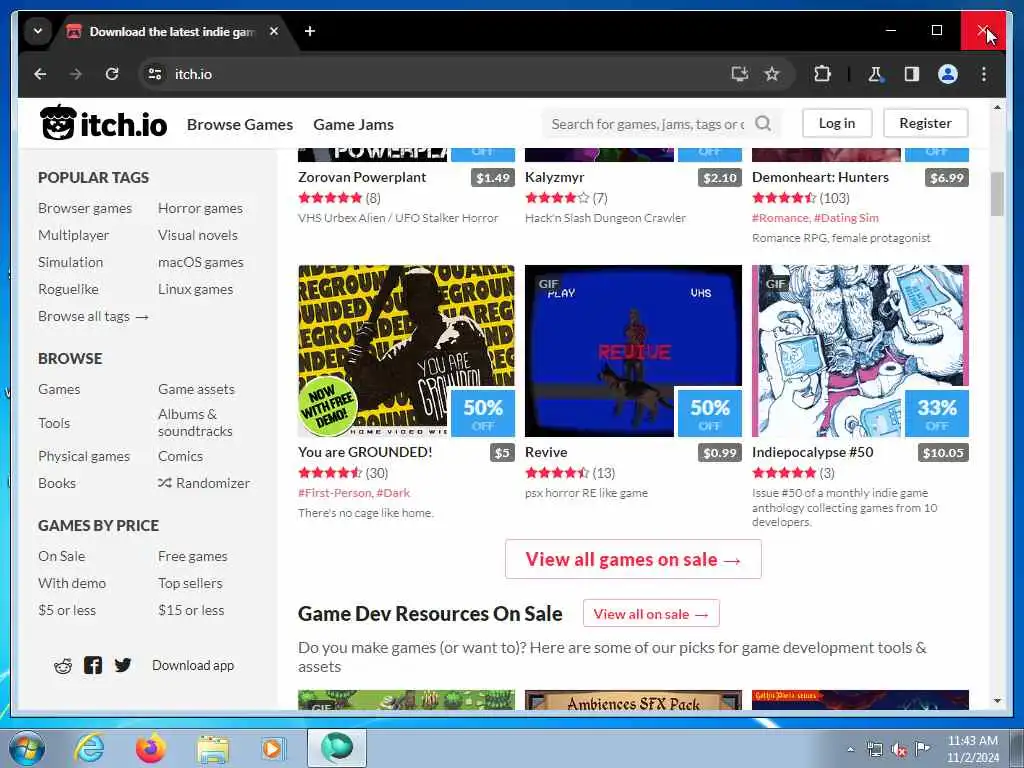Click the muted volume tray icon
The width and height of the screenshot is (1024, 768).
click(x=899, y=750)
